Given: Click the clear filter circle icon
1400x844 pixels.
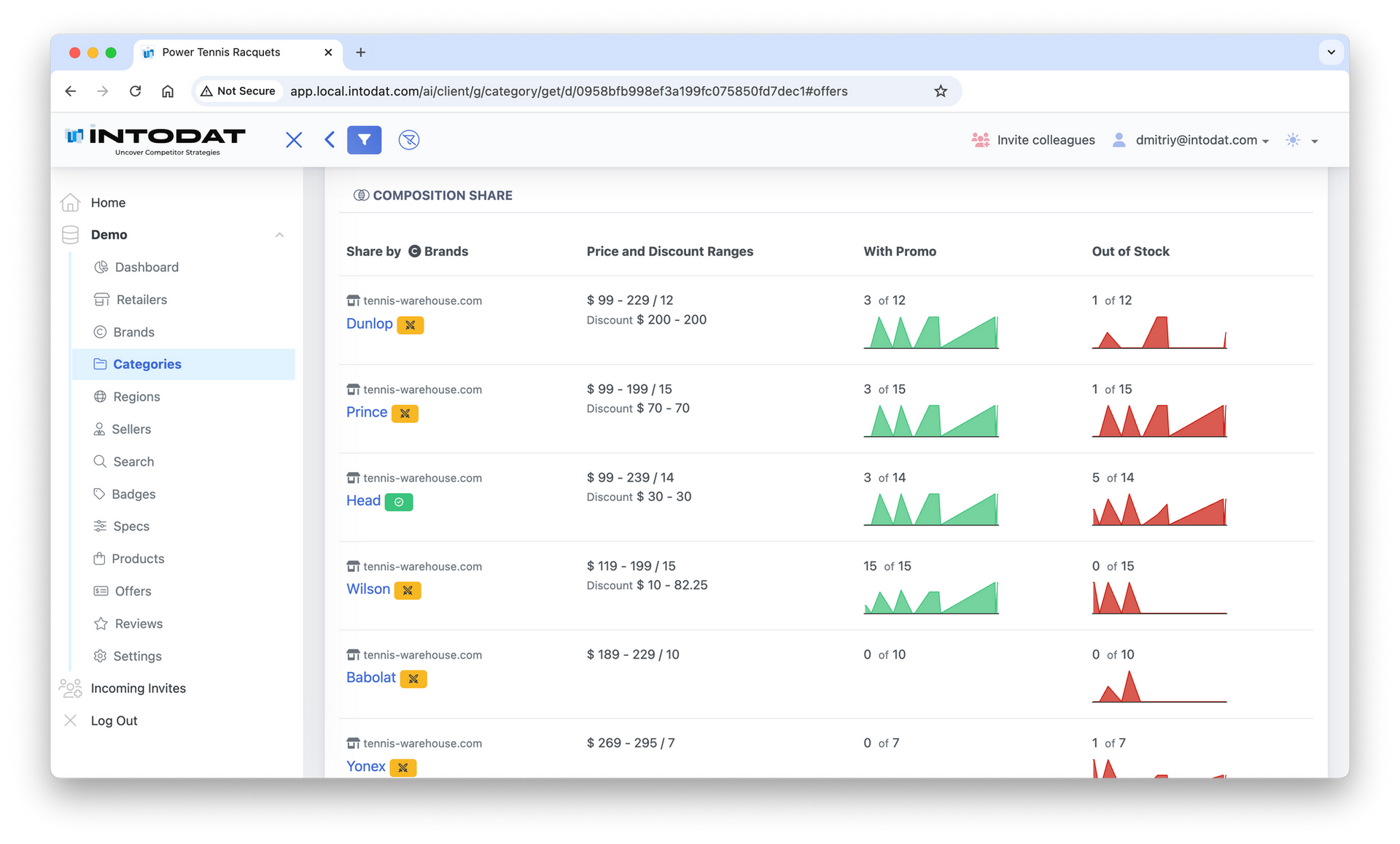Looking at the screenshot, I should [409, 140].
